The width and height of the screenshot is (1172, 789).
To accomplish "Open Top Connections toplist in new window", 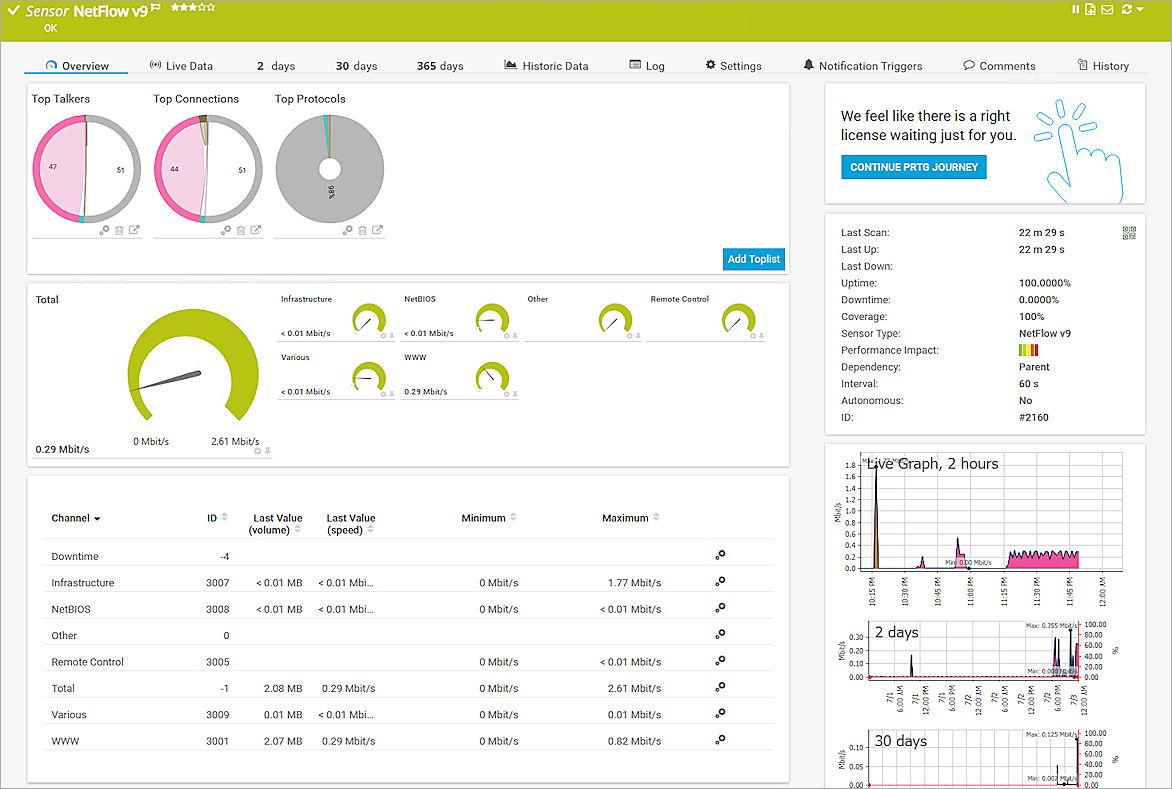I will pyautogui.click(x=256, y=230).
